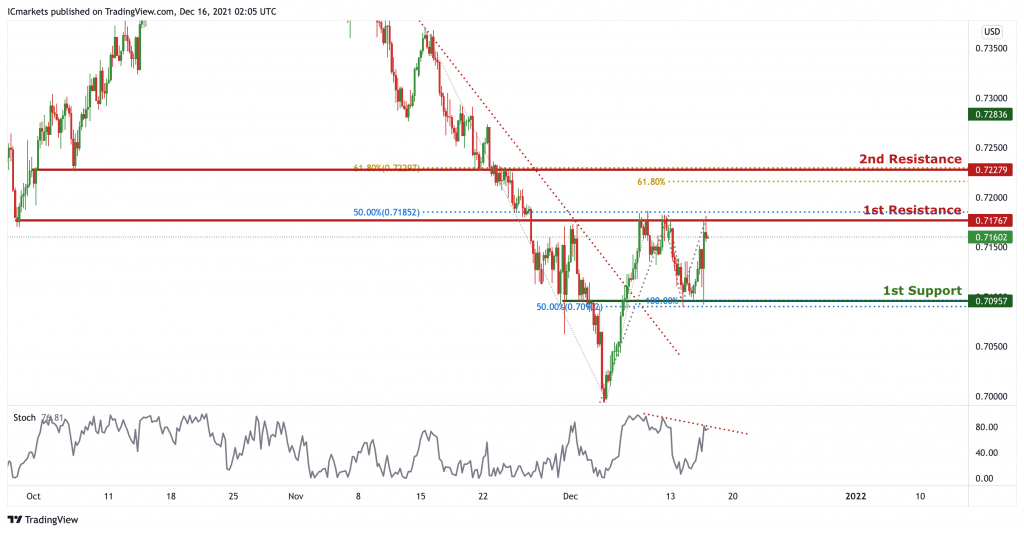Image resolution: width=1024 pixels, height=533 pixels.
Task: Click the 1st Resistance label
Action: pyautogui.click(x=912, y=210)
